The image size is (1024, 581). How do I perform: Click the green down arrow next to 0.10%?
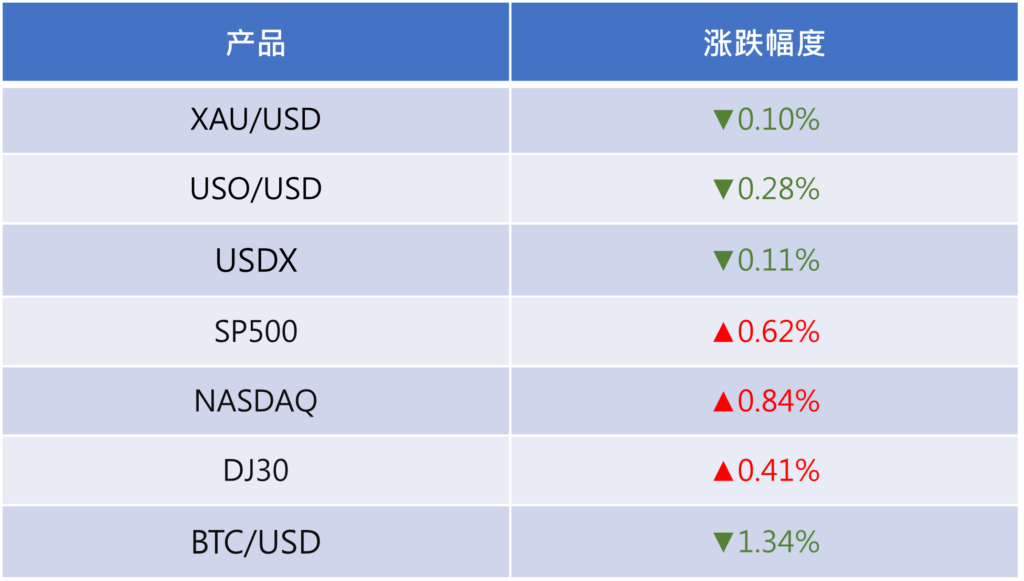pos(724,120)
